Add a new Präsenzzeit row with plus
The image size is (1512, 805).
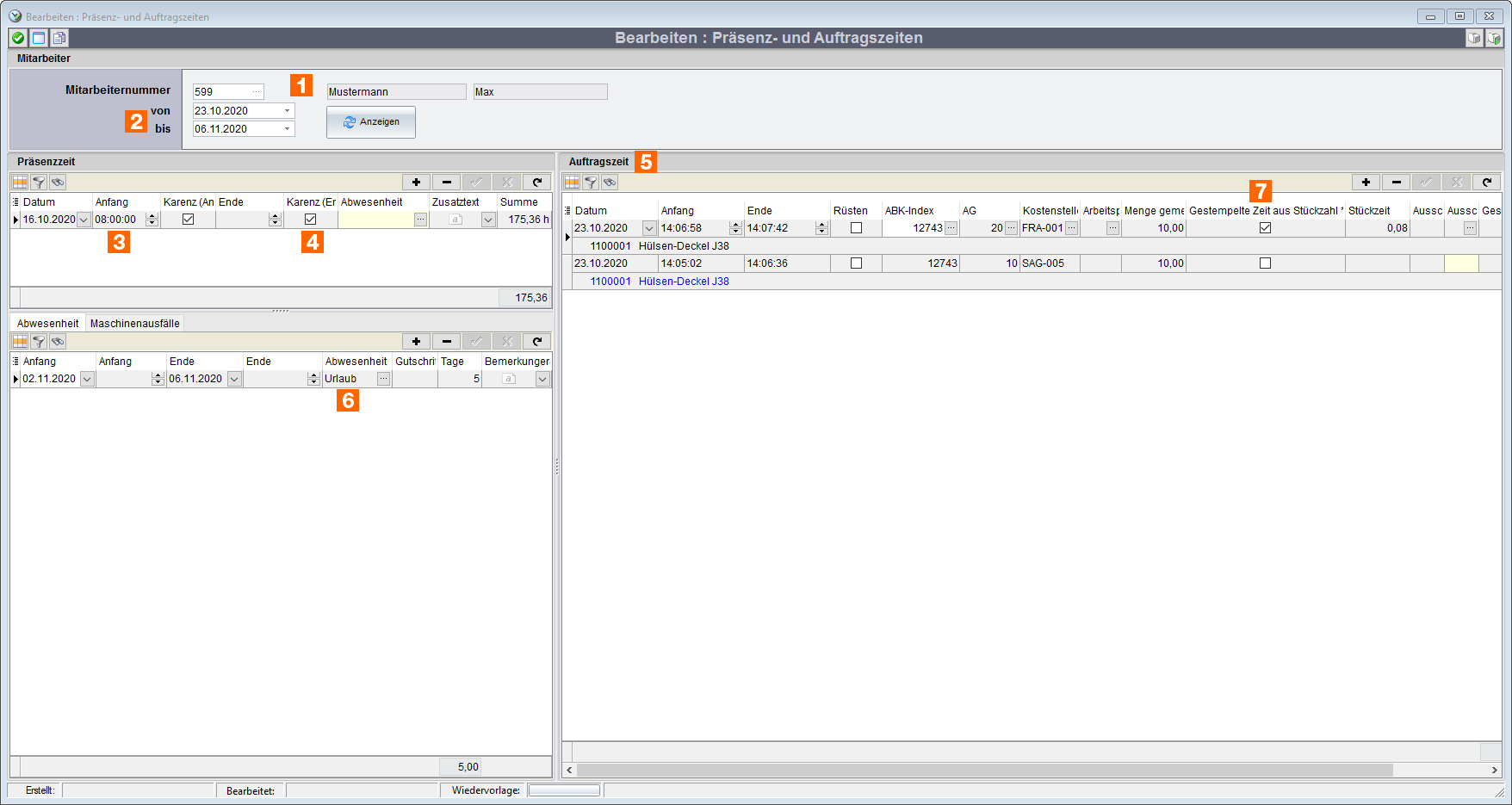pyautogui.click(x=416, y=183)
